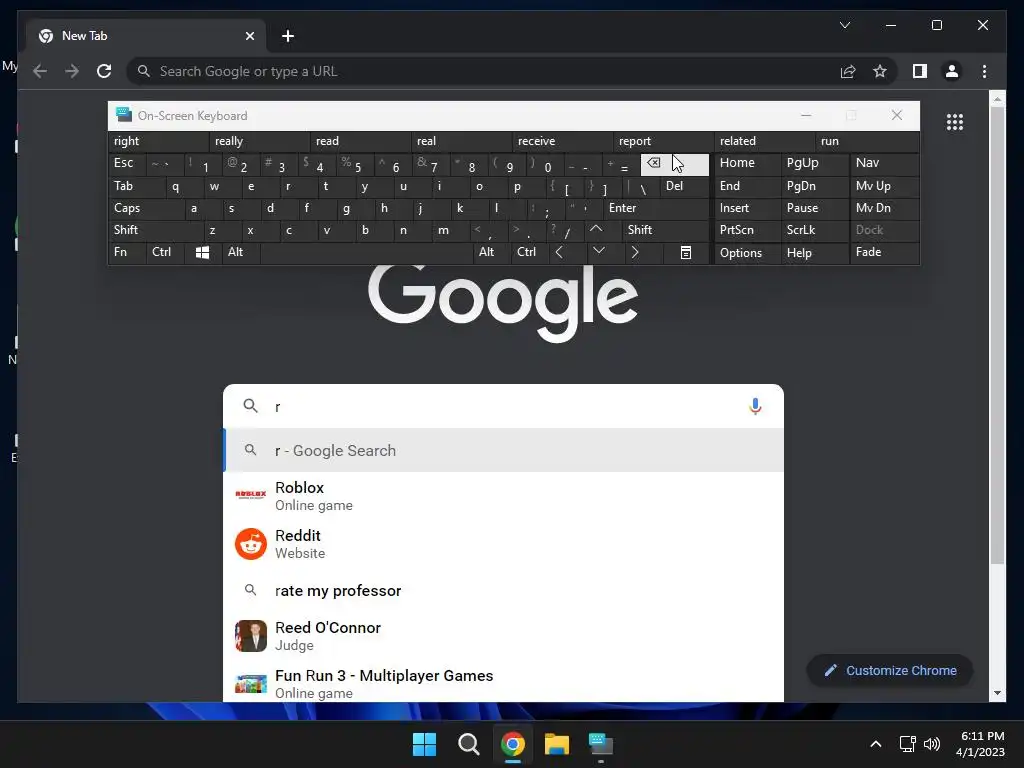Image resolution: width=1024 pixels, height=768 pixels.
Task: Toggle the Nav key on On-Screen Keyboard
Action: [x=884, y=163]
